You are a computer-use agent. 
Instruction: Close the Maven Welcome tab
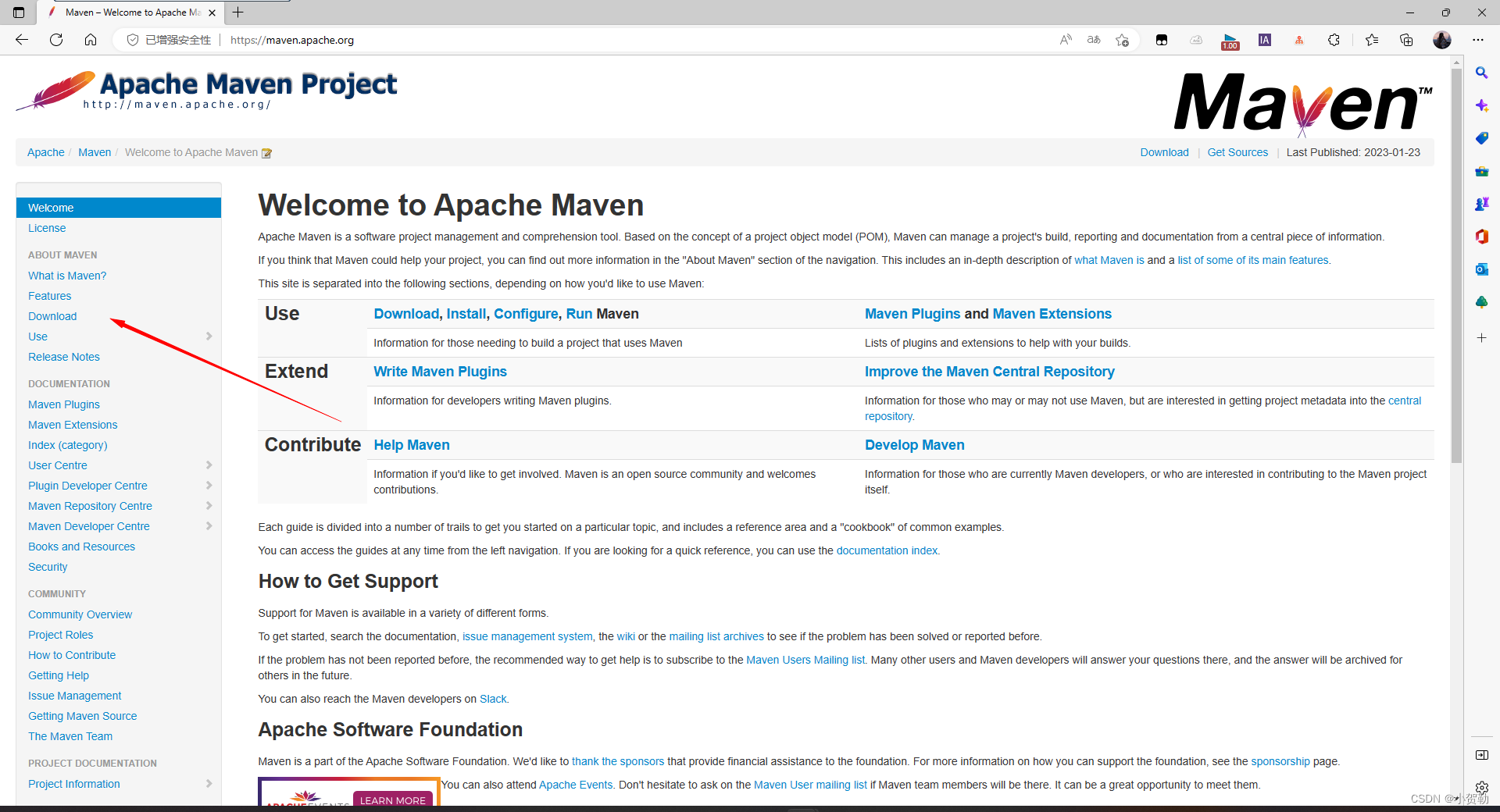tap(212, 12)
